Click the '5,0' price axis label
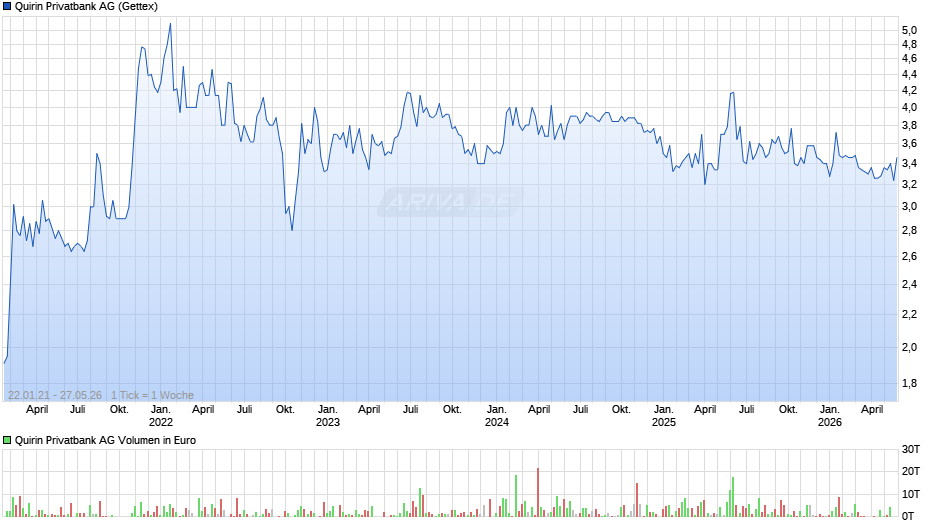The image size is (940, 526). 909,31
